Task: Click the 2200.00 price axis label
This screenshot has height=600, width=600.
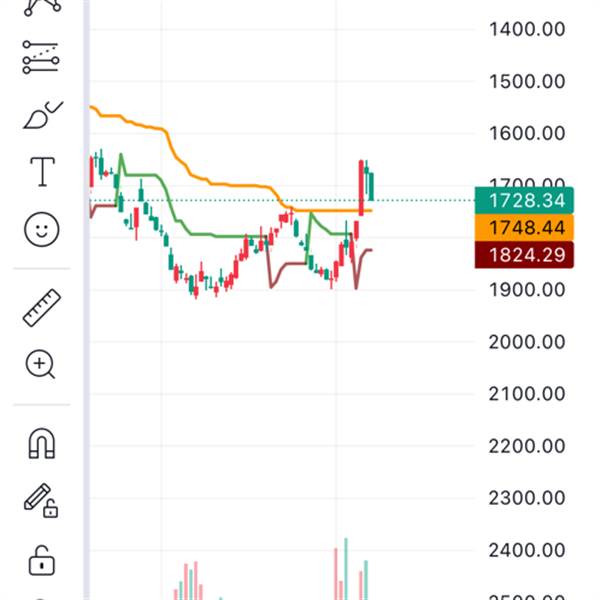Action: point(527,445)
